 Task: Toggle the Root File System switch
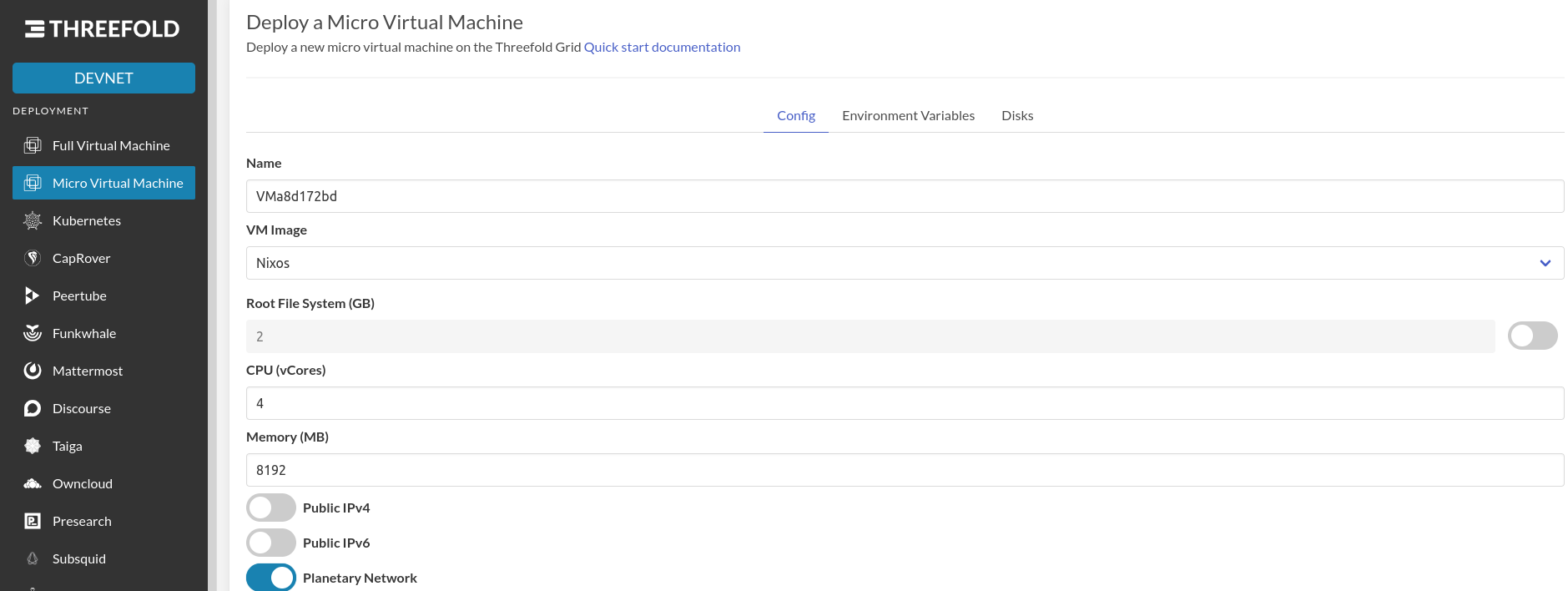point(1532,336)
